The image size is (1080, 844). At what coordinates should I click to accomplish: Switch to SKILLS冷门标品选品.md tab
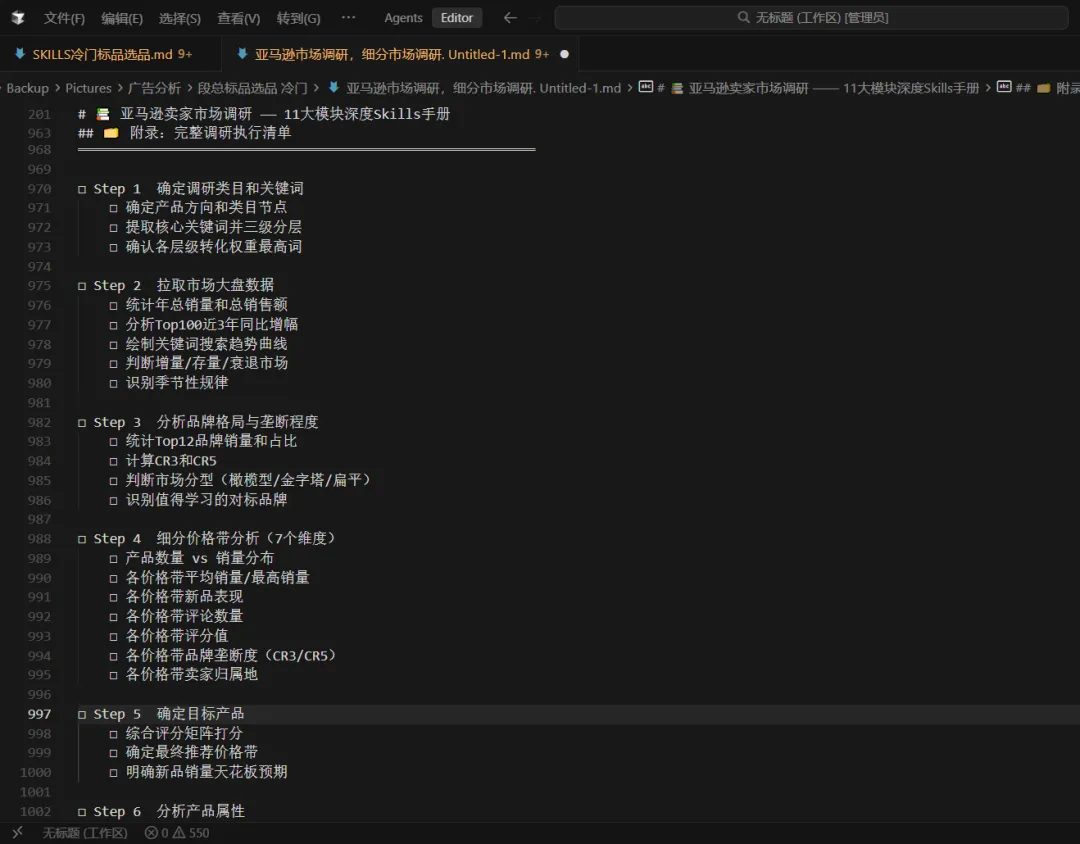(x=110, y=54)
